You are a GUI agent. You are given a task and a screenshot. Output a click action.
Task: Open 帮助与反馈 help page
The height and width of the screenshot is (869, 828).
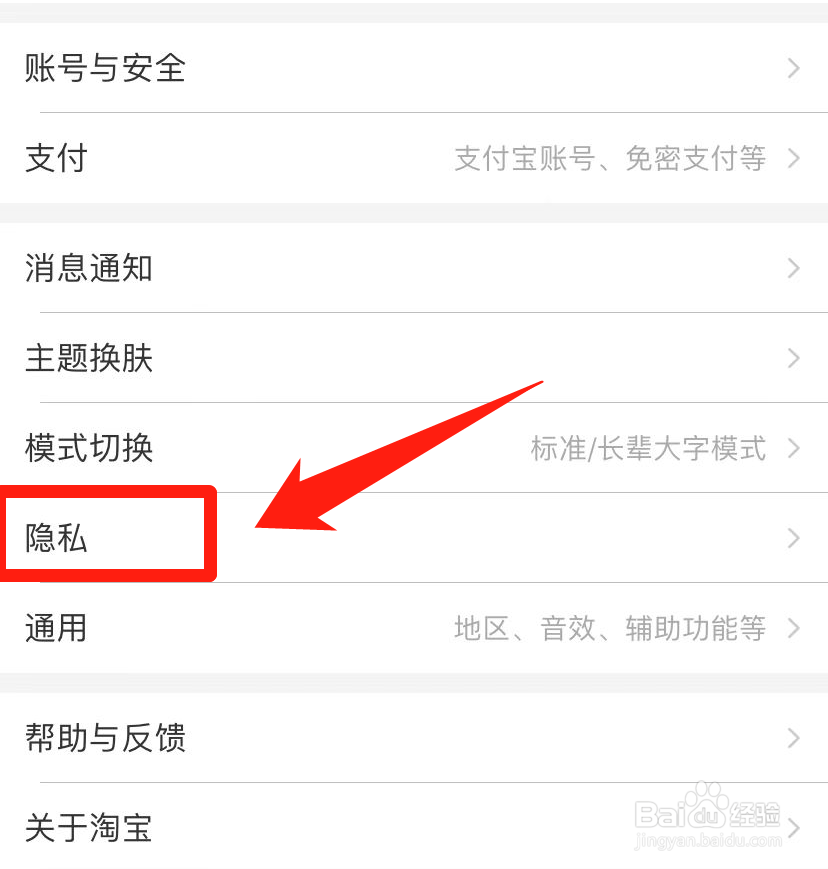pyautogui.click(x=414, y=738)
